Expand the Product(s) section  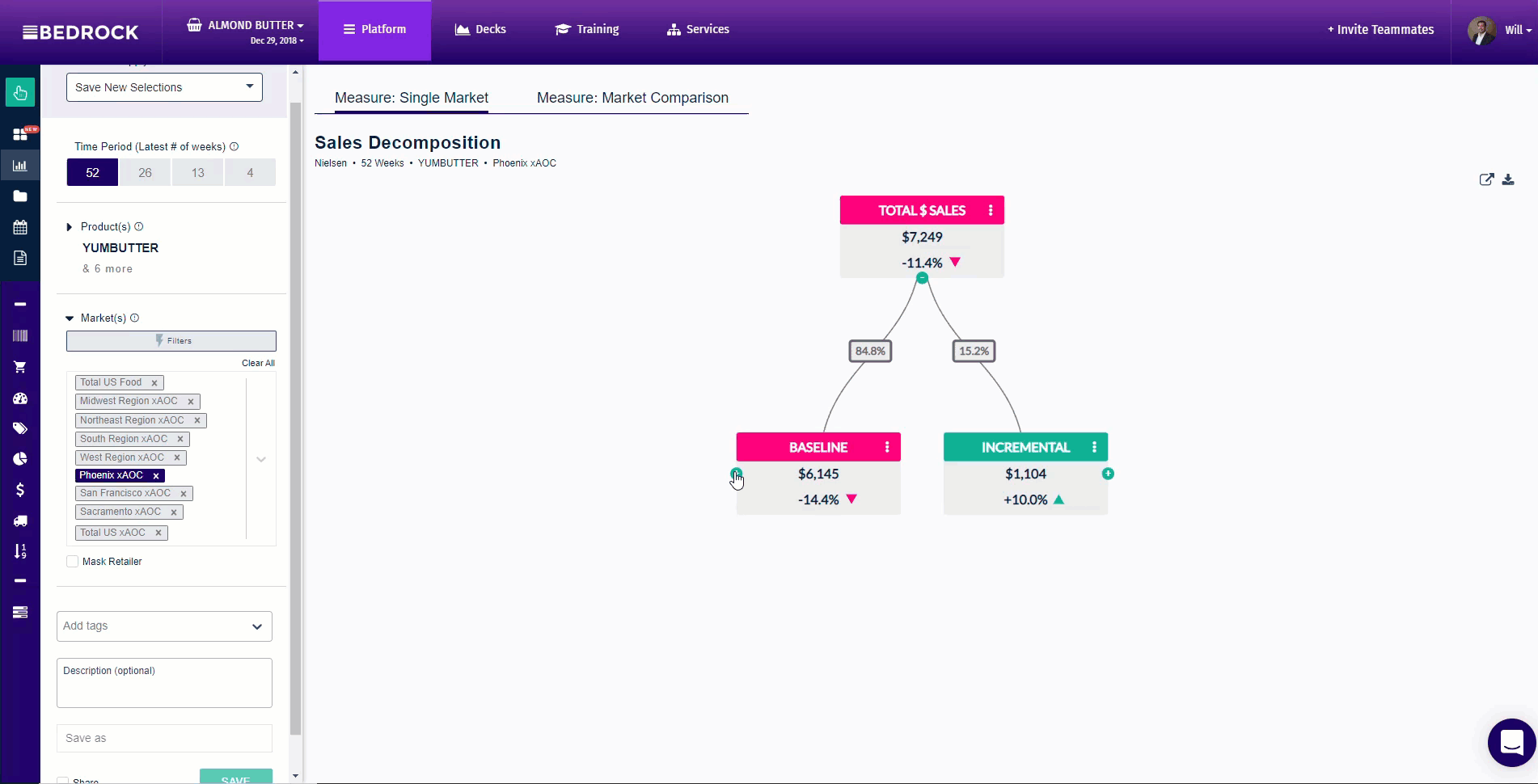coord(70,227)
